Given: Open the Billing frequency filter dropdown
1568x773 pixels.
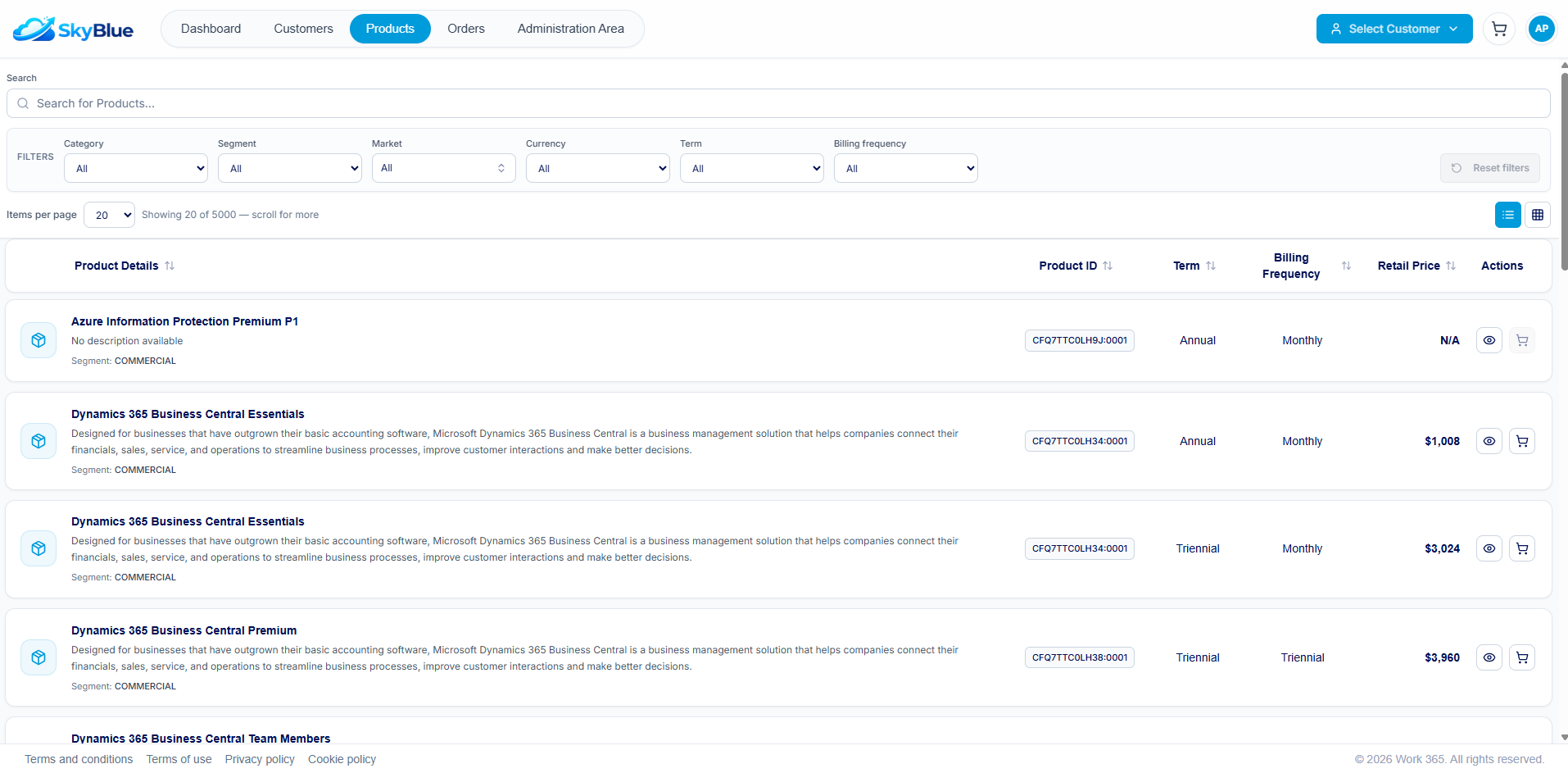Looking at the screenshot, I should [x=906, y=168].
